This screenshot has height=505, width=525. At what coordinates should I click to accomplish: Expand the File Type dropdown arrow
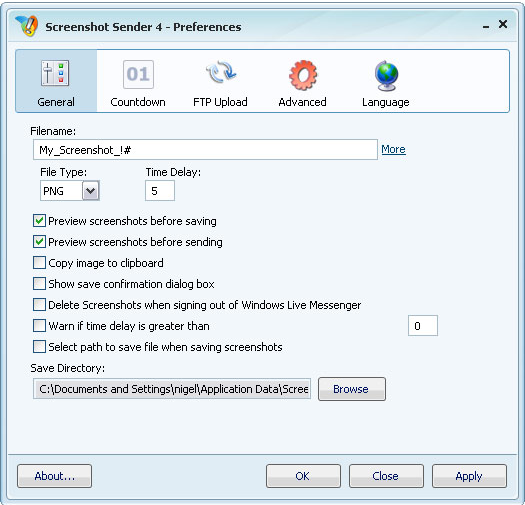[91, 191]
